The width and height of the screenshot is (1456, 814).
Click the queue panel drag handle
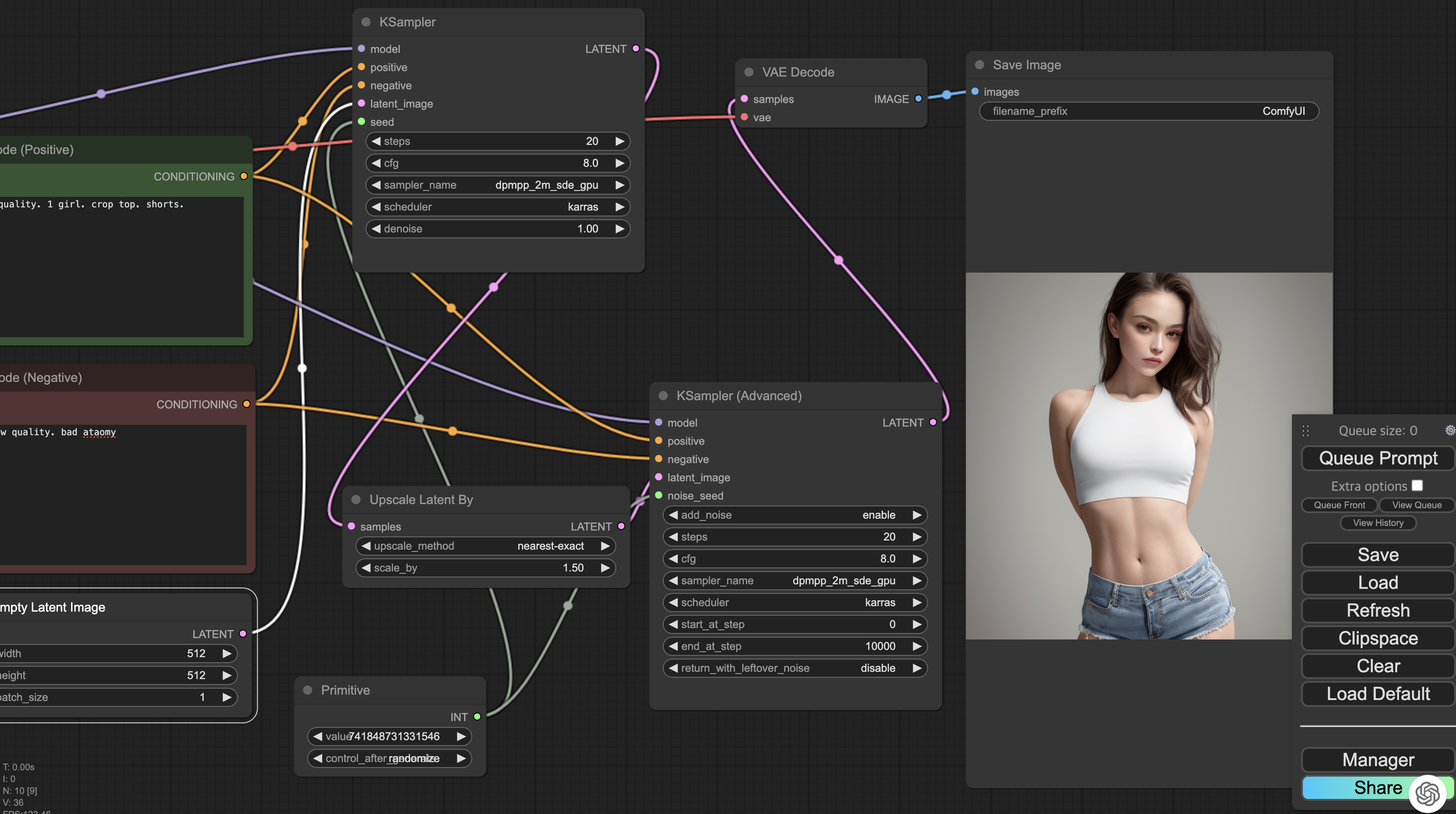1306,431
